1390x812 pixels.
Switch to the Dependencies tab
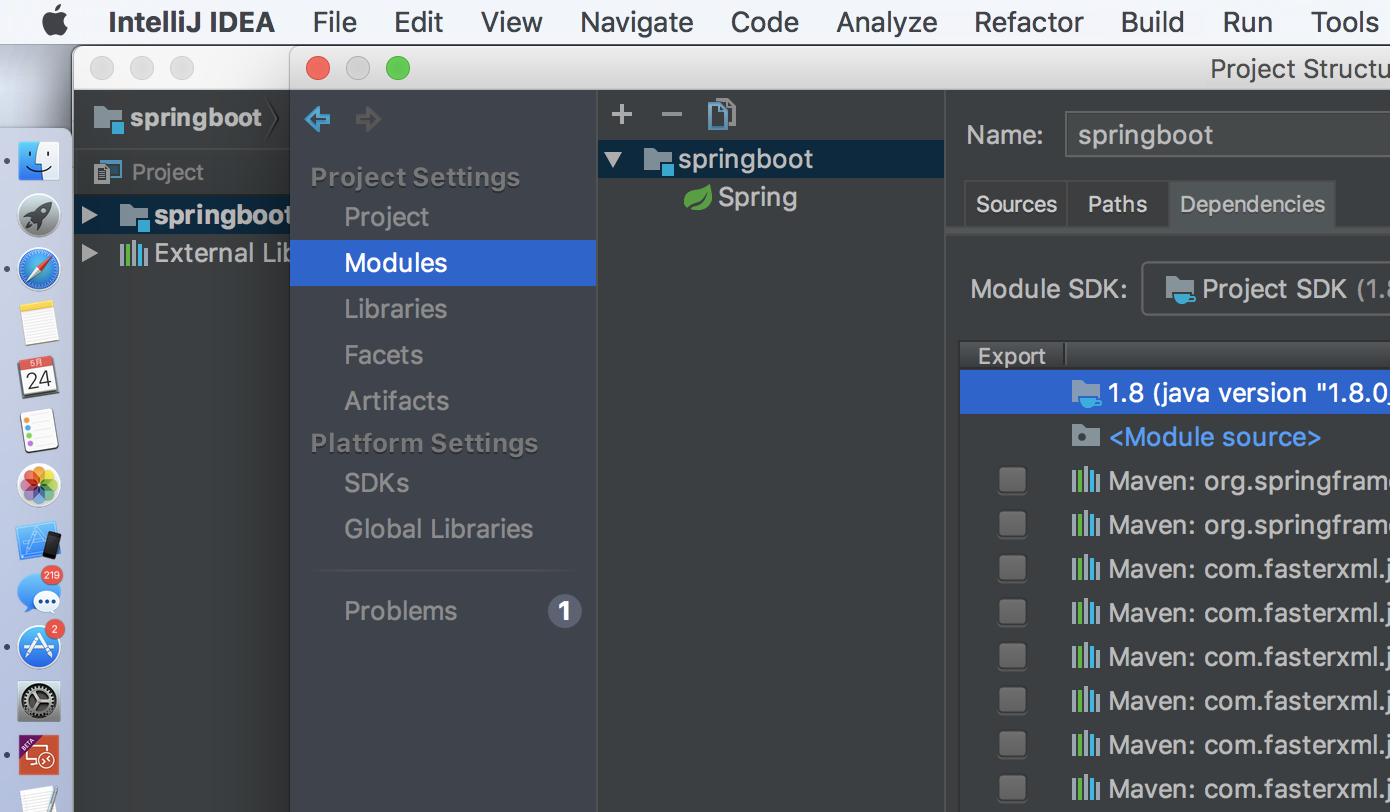point(1252,204)
